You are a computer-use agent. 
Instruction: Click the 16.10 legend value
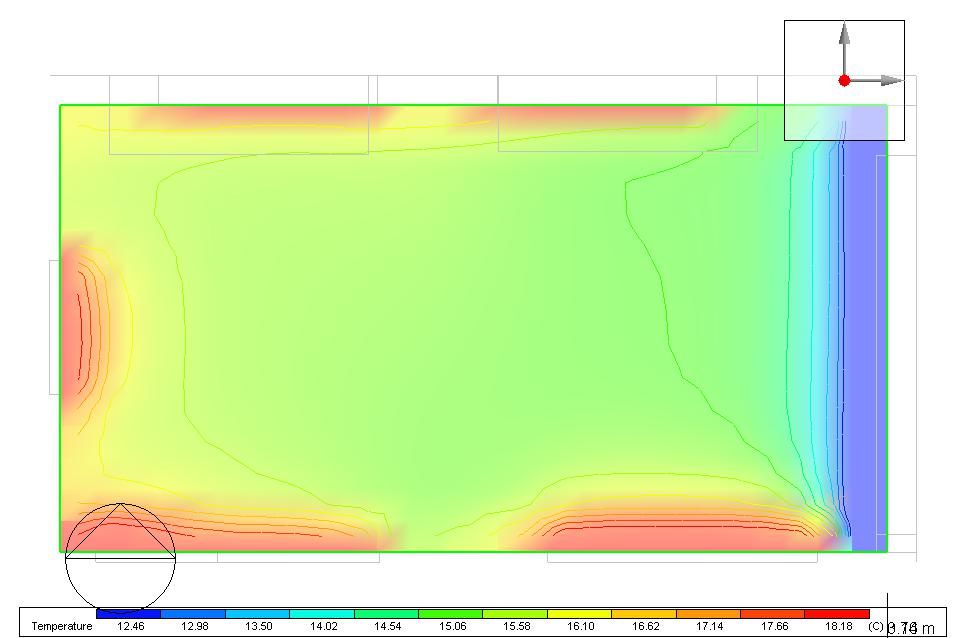581,626
